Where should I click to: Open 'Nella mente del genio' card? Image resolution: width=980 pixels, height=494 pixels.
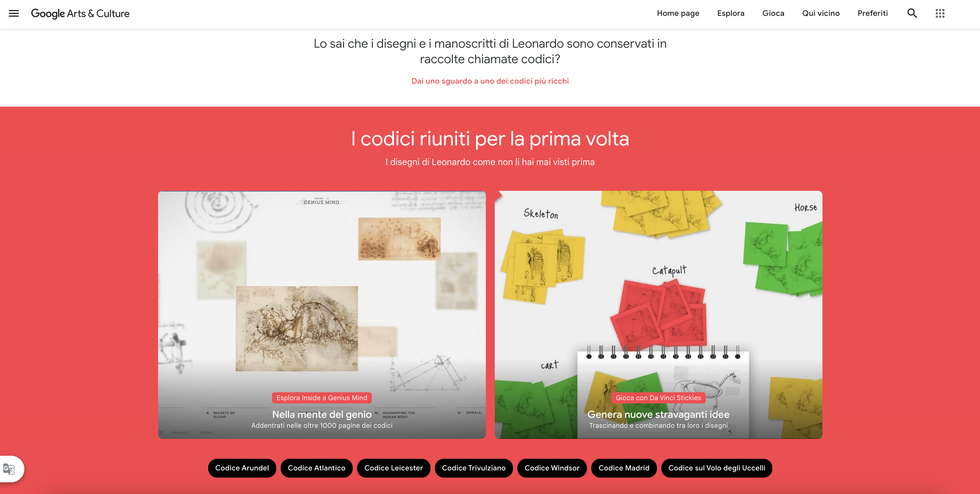click(x=322, y=315)
